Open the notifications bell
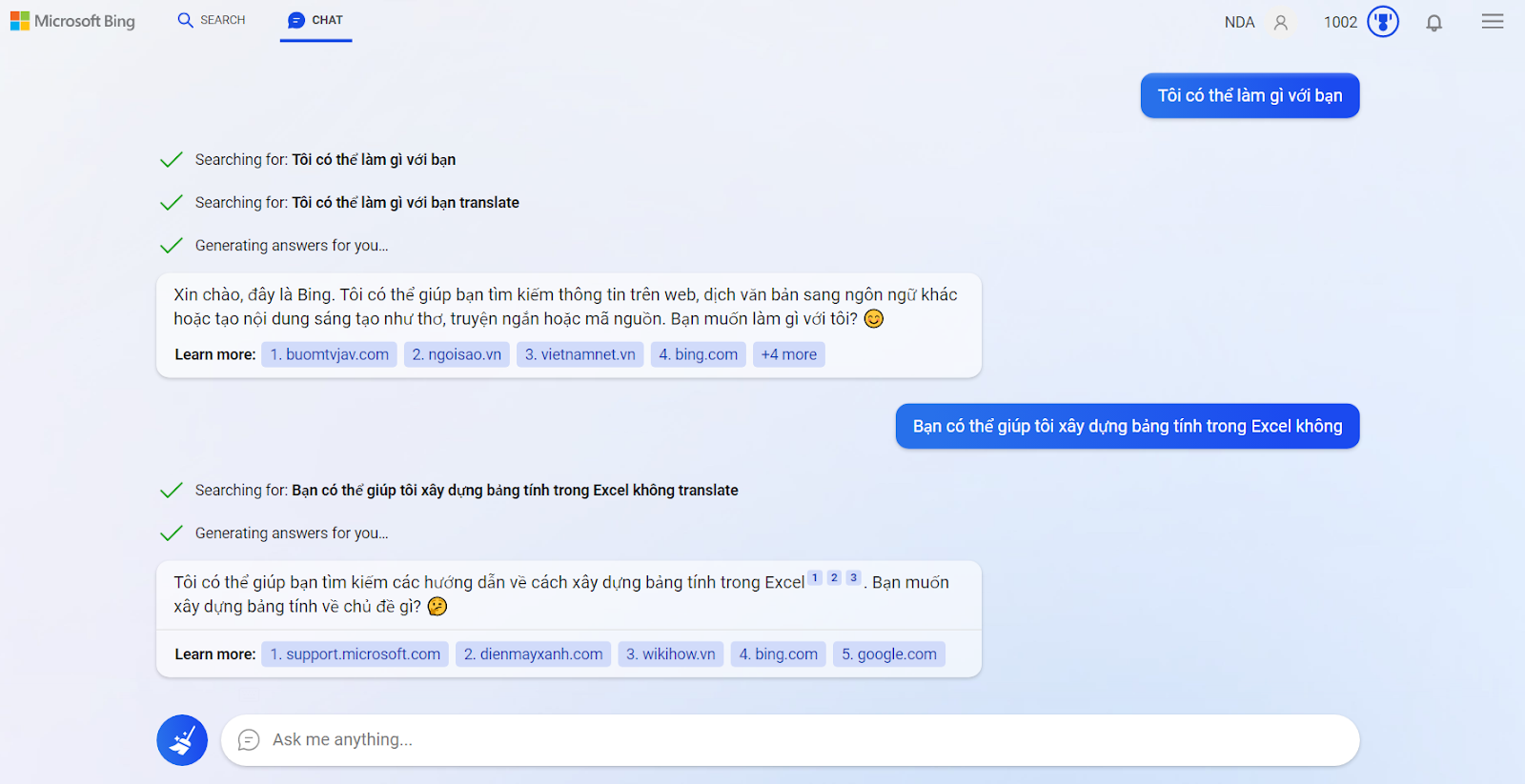The height and width of the screenshot is (784, 1525). (1433, 22)
